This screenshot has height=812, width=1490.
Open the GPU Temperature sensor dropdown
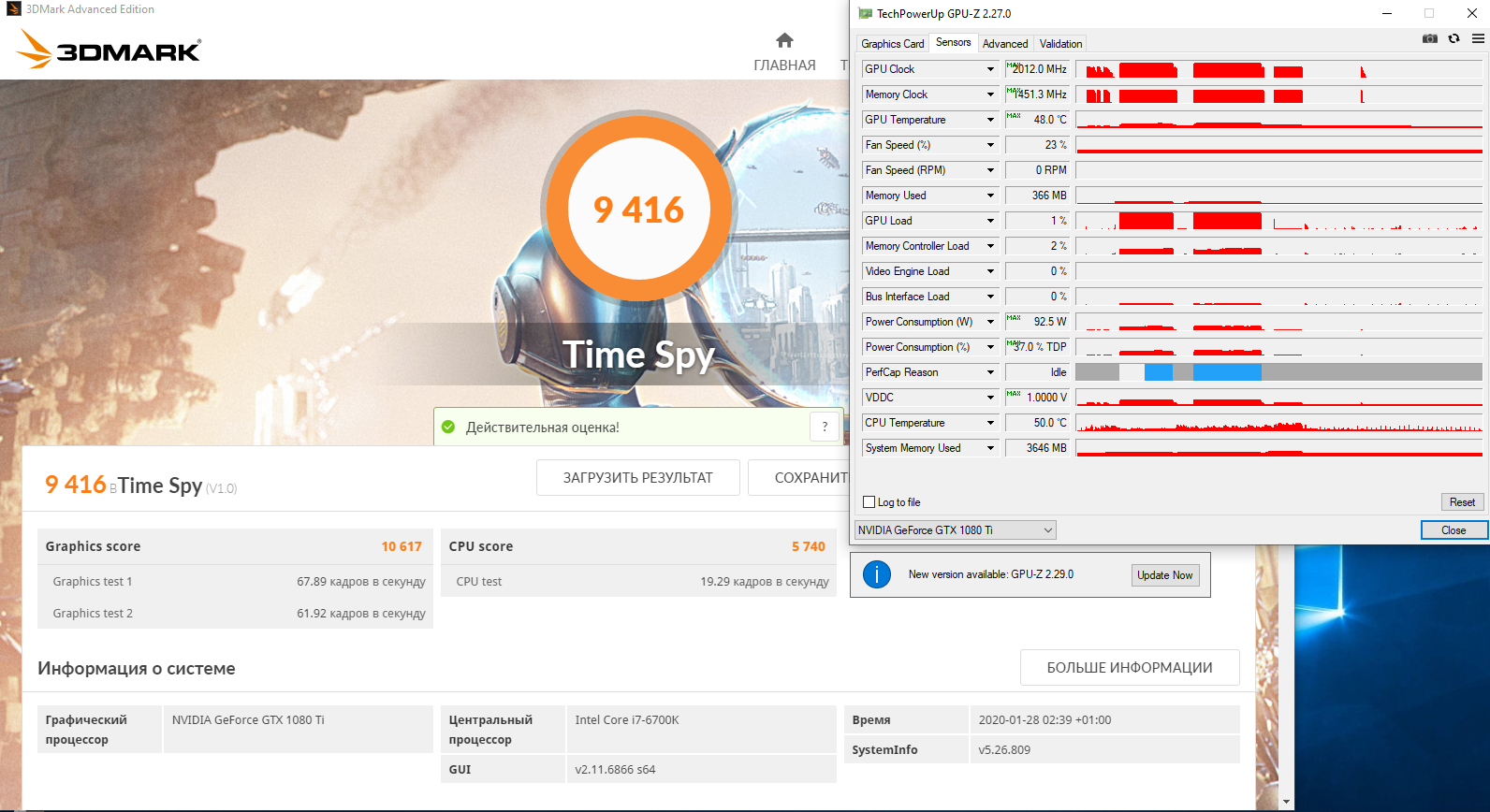coord(990,120)
